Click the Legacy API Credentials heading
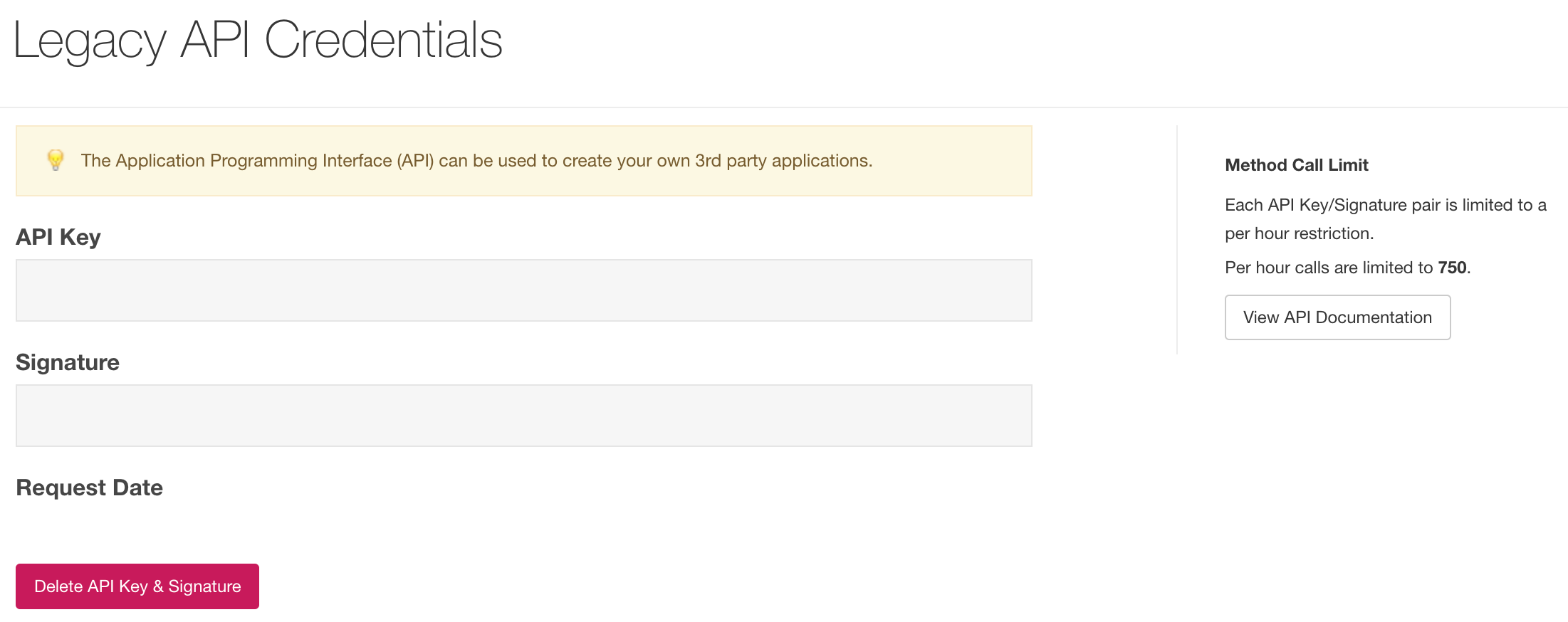This screenshot has height=622, width=1568. [258, 41]
